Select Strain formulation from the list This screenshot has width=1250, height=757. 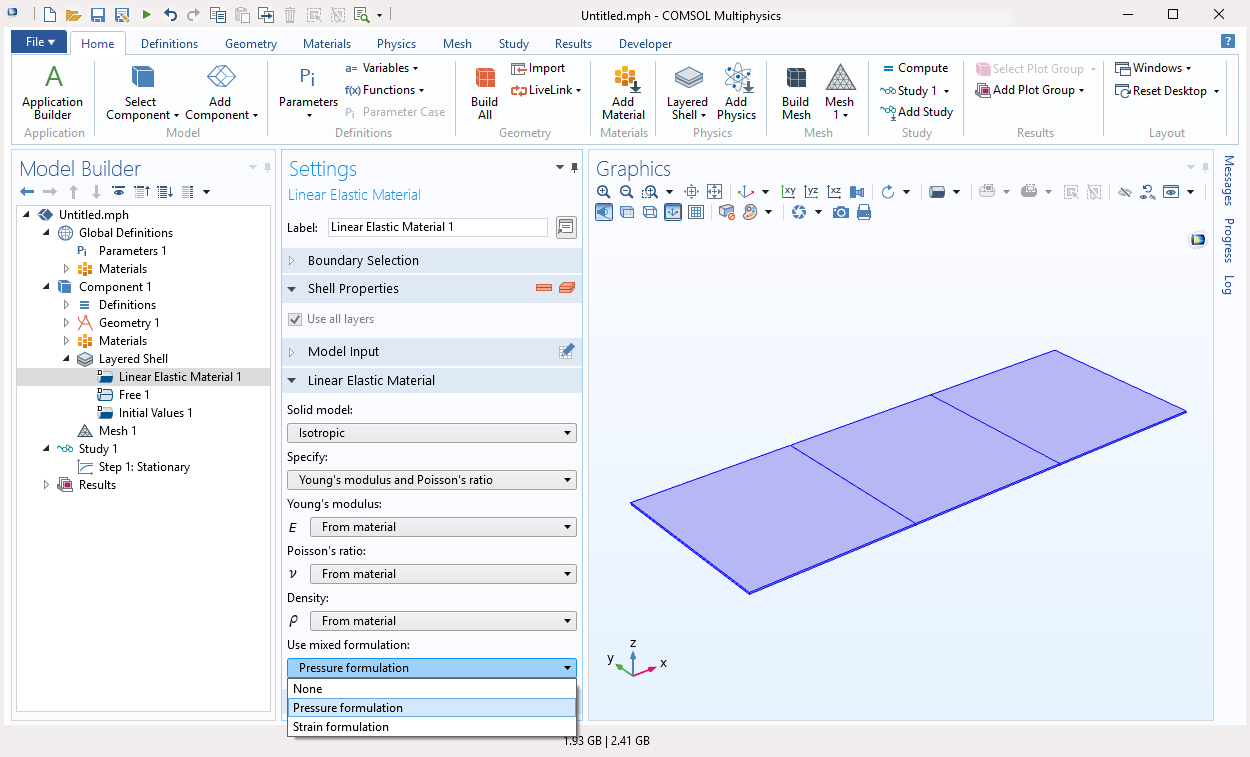[x=341, y=727]
